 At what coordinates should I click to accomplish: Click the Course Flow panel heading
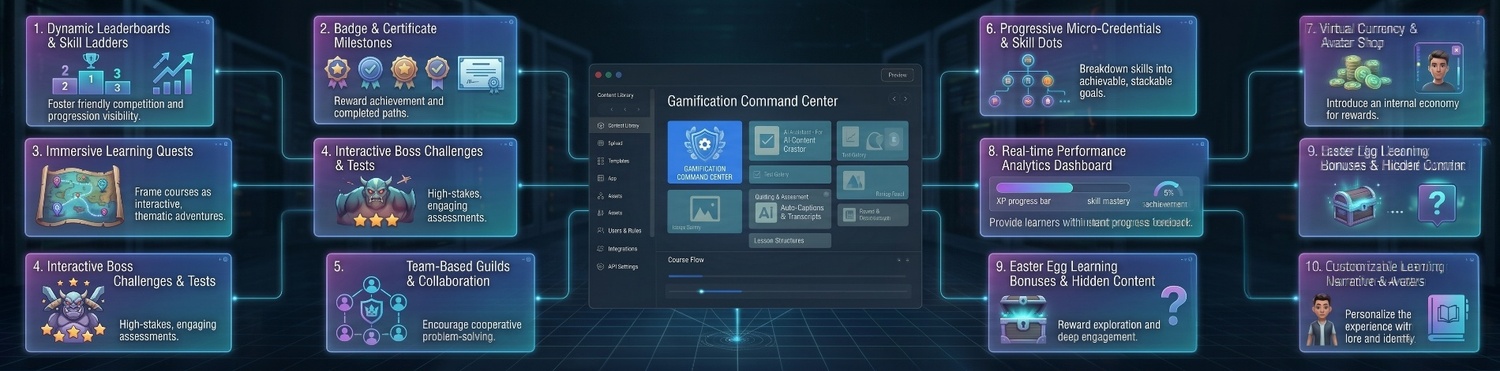[x=687, y=259]
